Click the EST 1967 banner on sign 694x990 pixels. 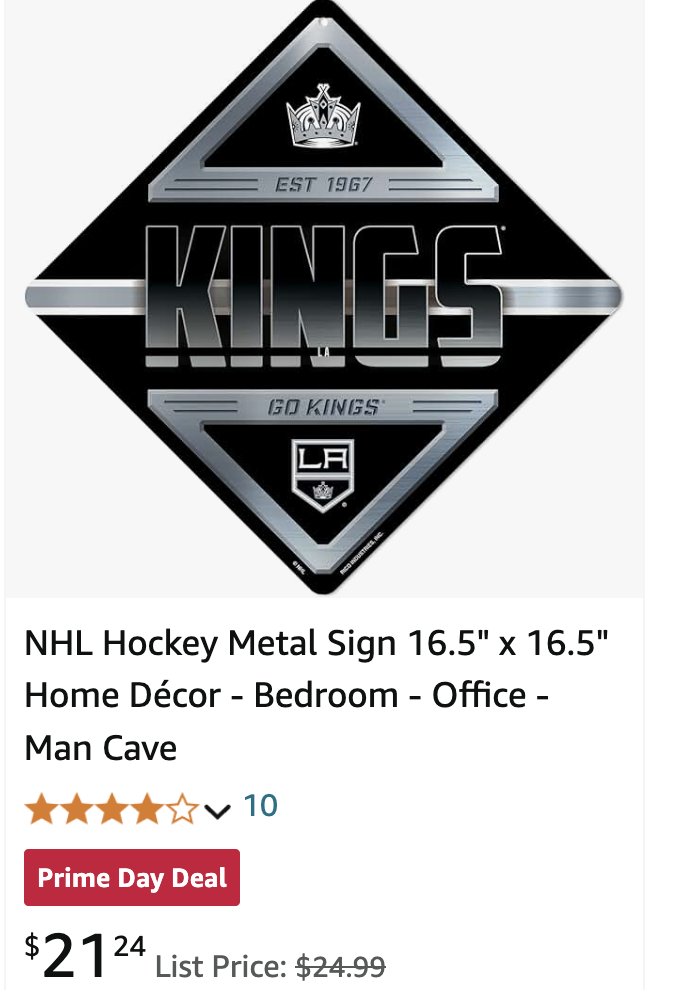[323, 185]
